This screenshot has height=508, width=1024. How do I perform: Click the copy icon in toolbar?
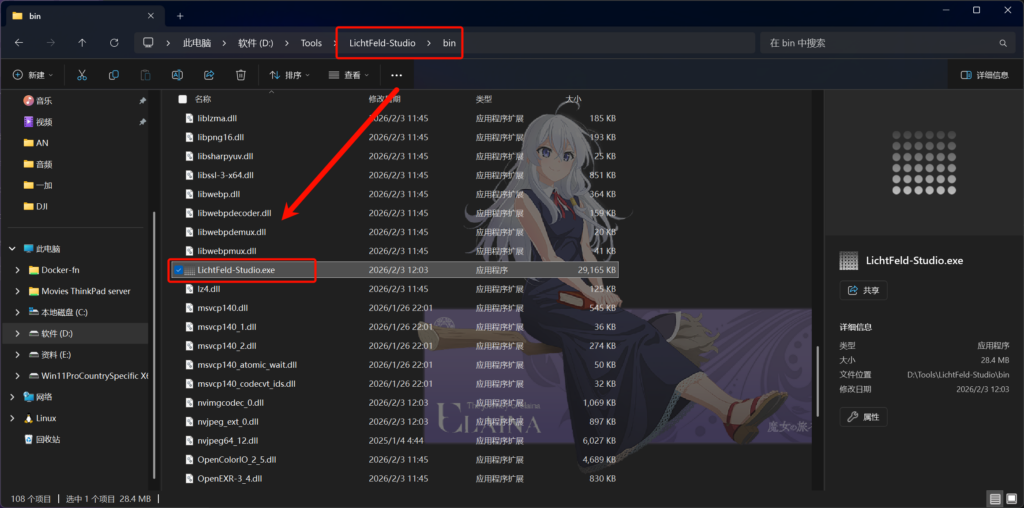tap(114, 75)
